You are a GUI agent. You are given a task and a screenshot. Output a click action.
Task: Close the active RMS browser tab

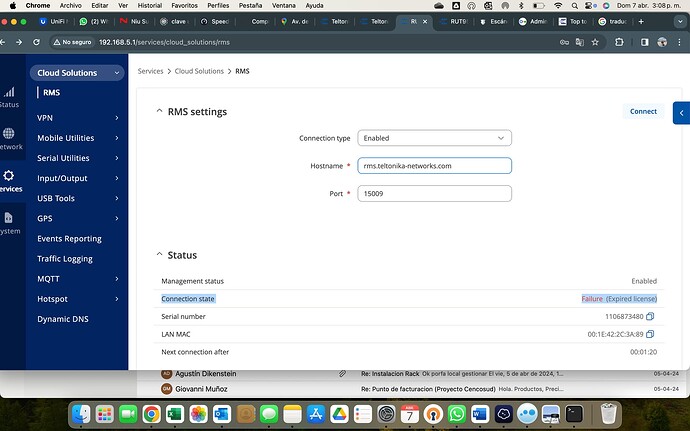point(425,21)
